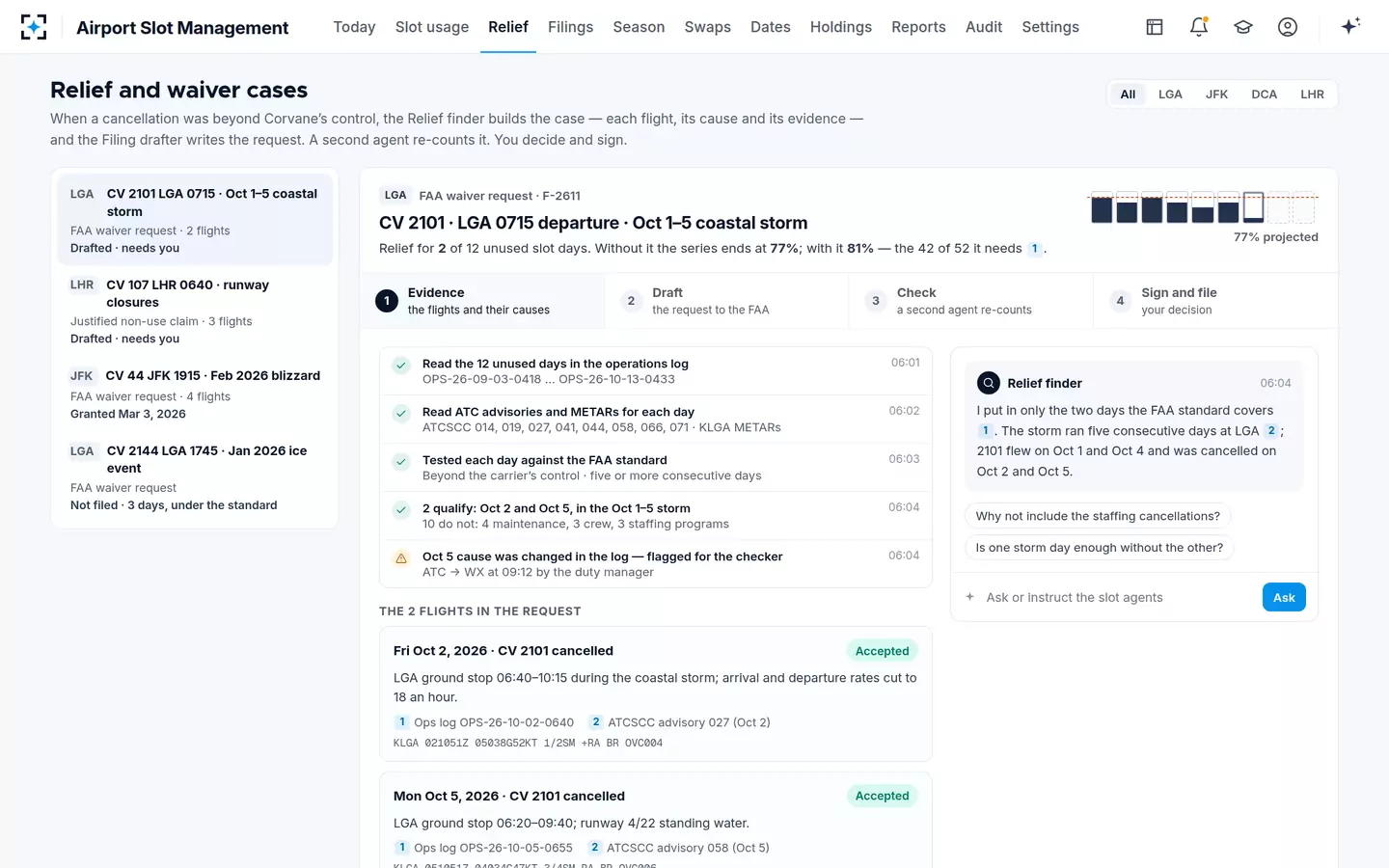Go to the Slot usage tab
The height and width of the screenshot is (868, 1389).
click(x=432, y=27)
